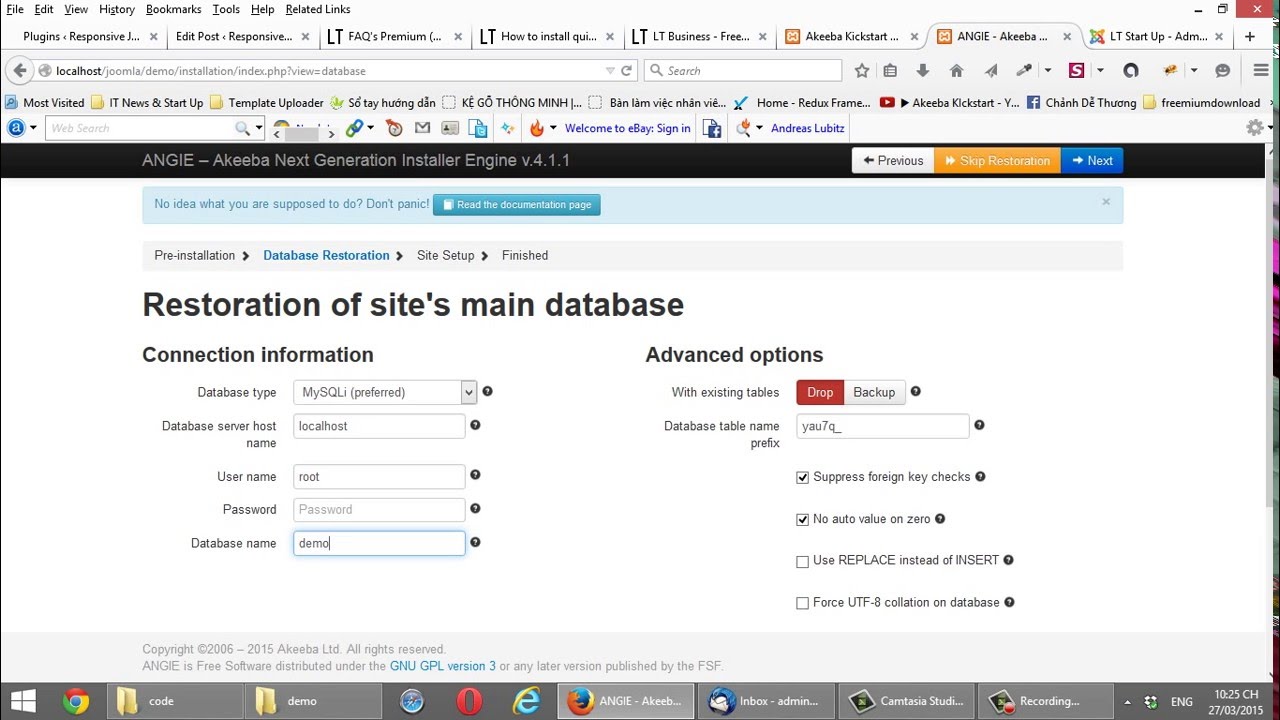The image size is (1280, 720).
Task: Select Backup for existing tables
Action: (874, 392)
